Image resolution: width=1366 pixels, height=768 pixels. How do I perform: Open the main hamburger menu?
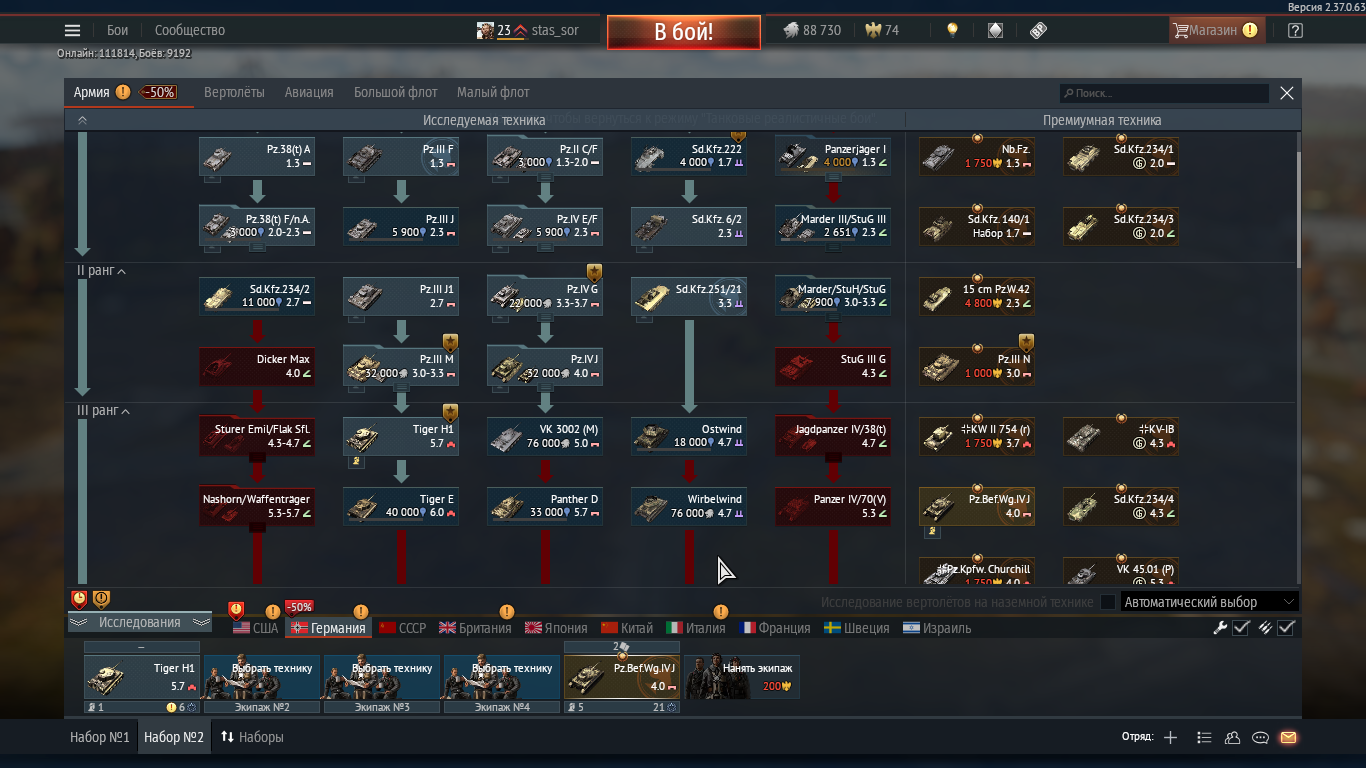pyautogui.click(x=72, y=30)
